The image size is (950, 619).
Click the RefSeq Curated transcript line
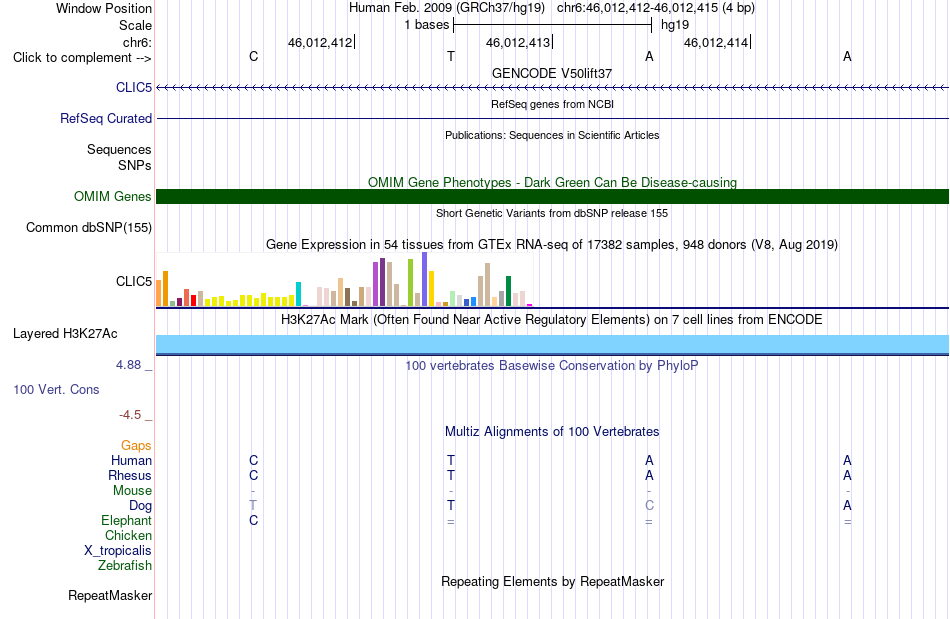click(x=552, y=118)
